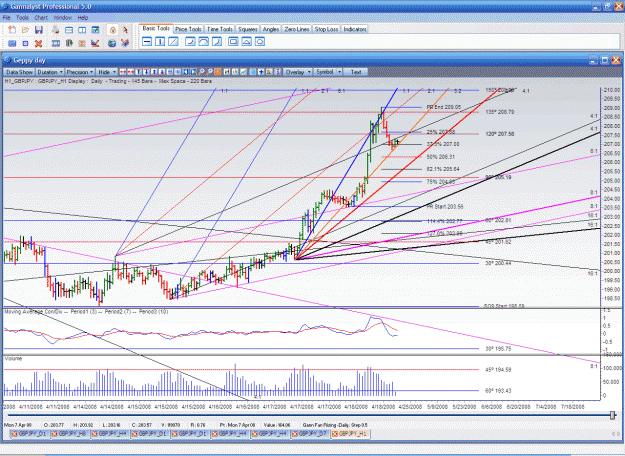Click the tab strip scroll arrows
The width and height of the screenshot is (625, 456).
tap(615, 434)
